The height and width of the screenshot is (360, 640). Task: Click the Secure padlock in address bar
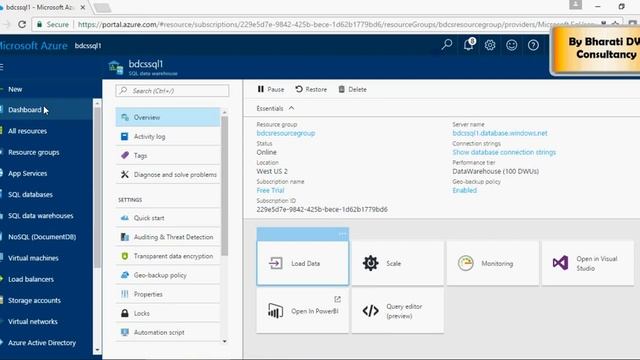40,24
